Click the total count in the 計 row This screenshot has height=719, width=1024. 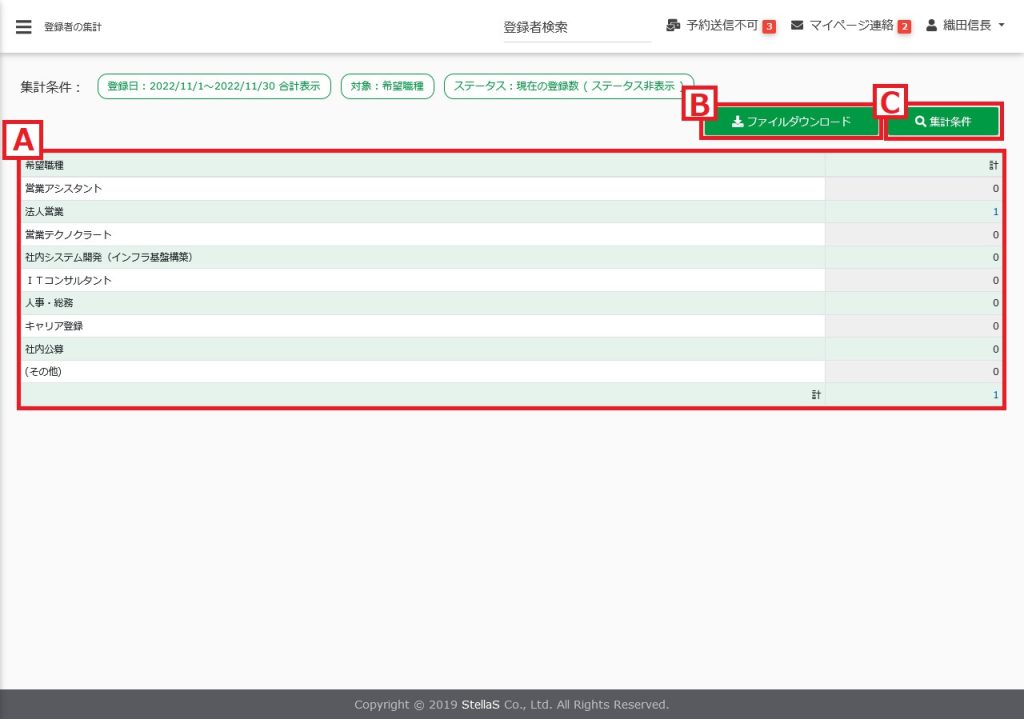click(x=995, y=396)
